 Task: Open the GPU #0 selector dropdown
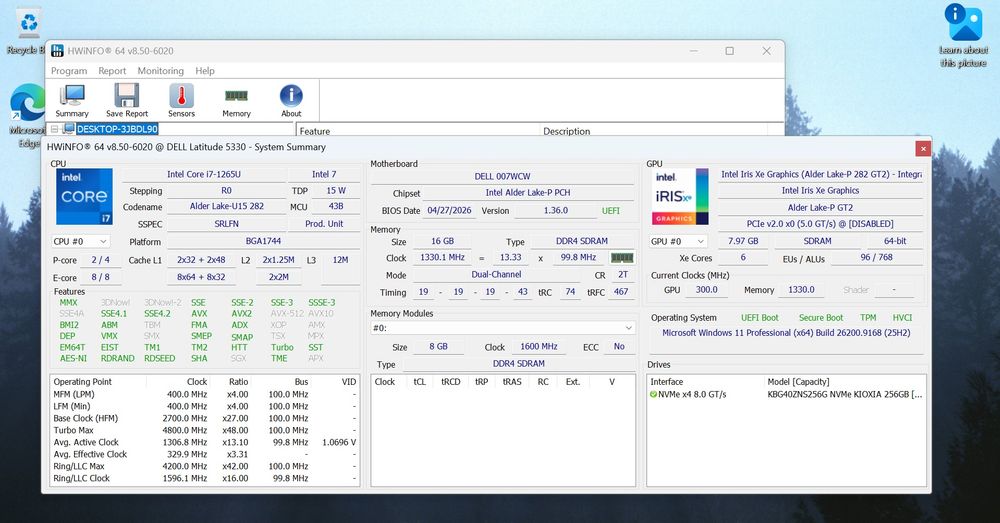(678, 242)
